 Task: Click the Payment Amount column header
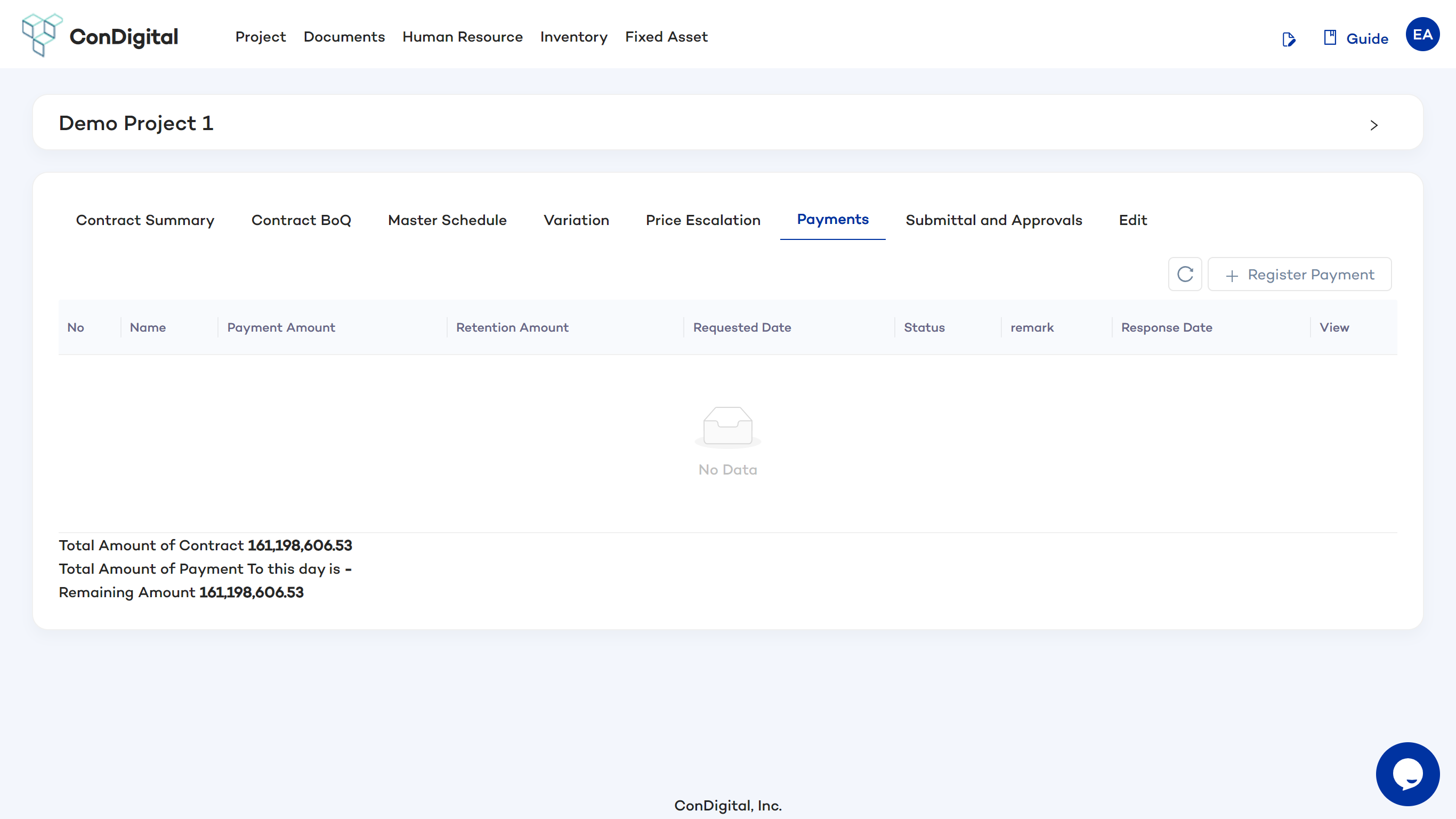(x=281, y=327)
